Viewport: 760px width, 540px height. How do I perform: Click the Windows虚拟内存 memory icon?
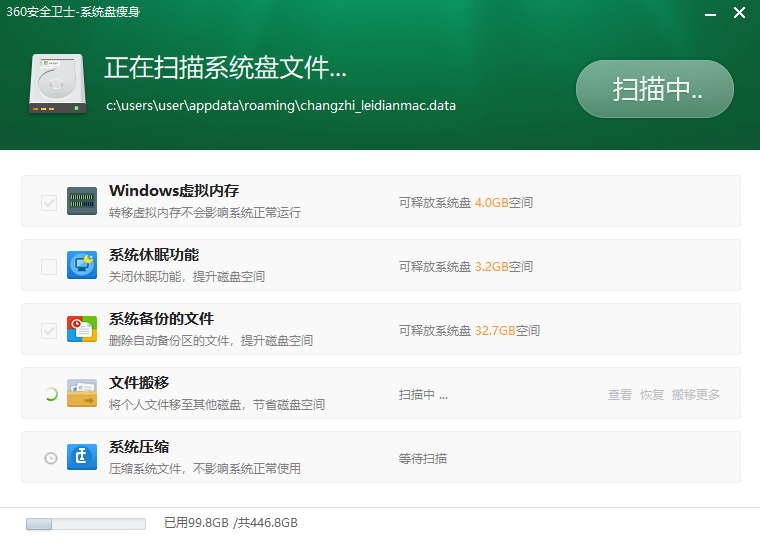82,202
